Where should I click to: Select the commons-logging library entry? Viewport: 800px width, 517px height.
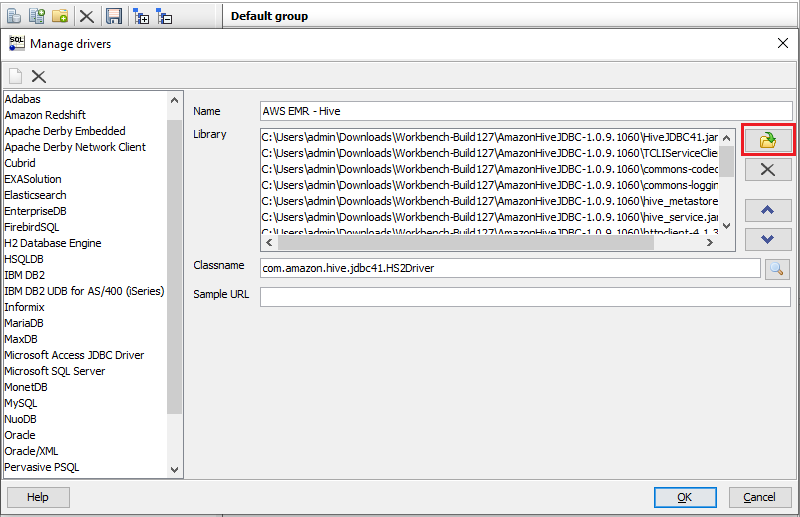click(490, 185)
